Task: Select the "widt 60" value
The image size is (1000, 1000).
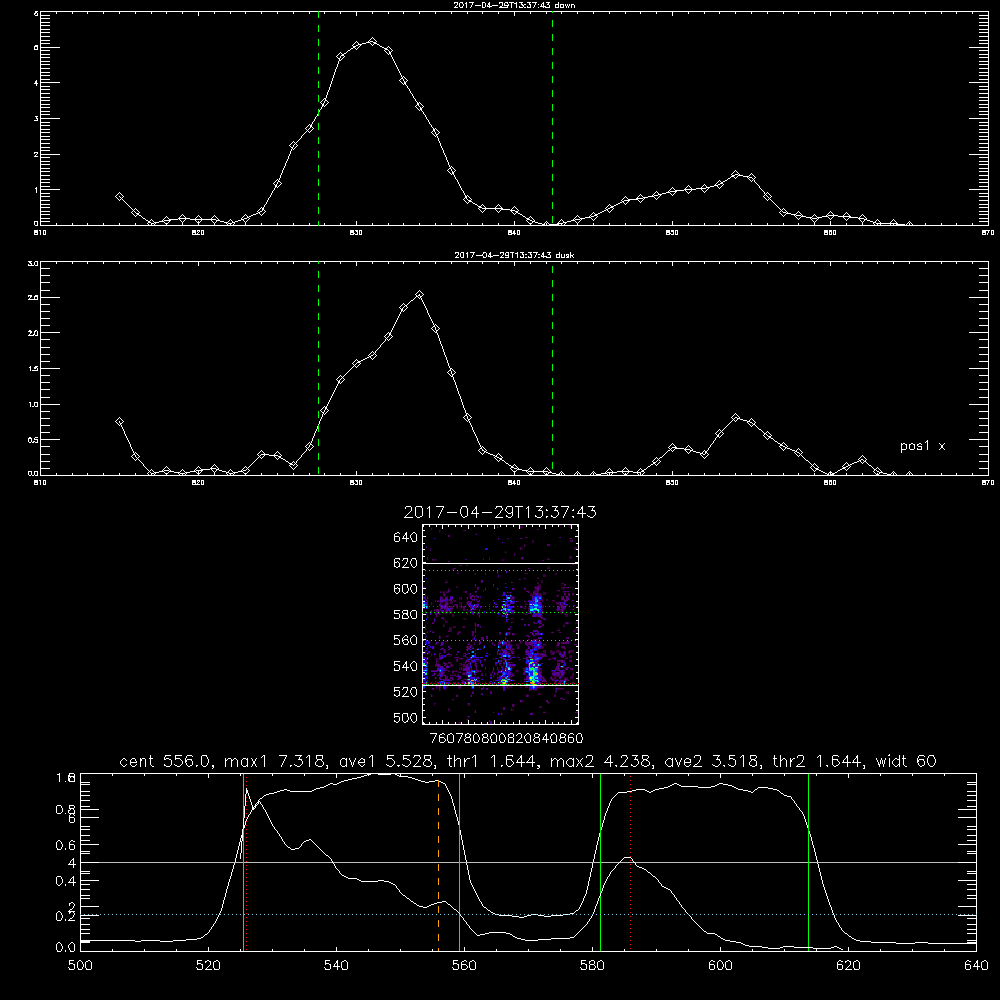Action: pos(906,761)
